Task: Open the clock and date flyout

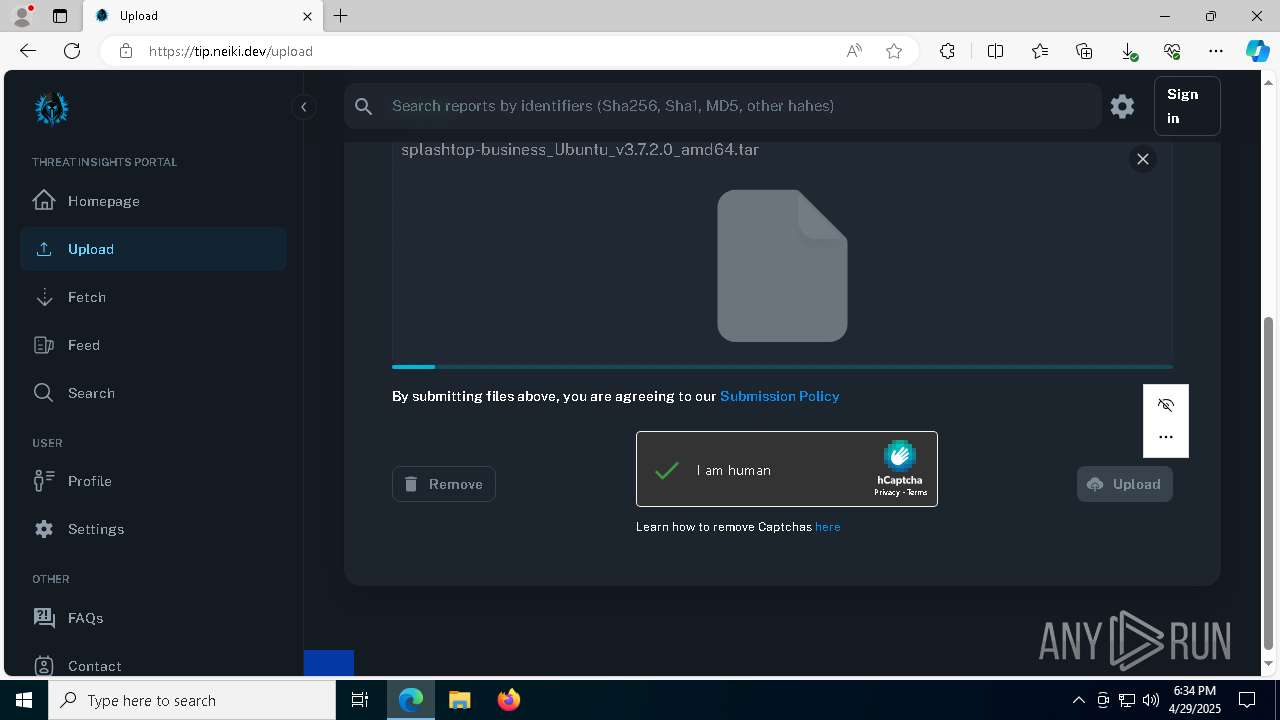Action: (1195, 700)
